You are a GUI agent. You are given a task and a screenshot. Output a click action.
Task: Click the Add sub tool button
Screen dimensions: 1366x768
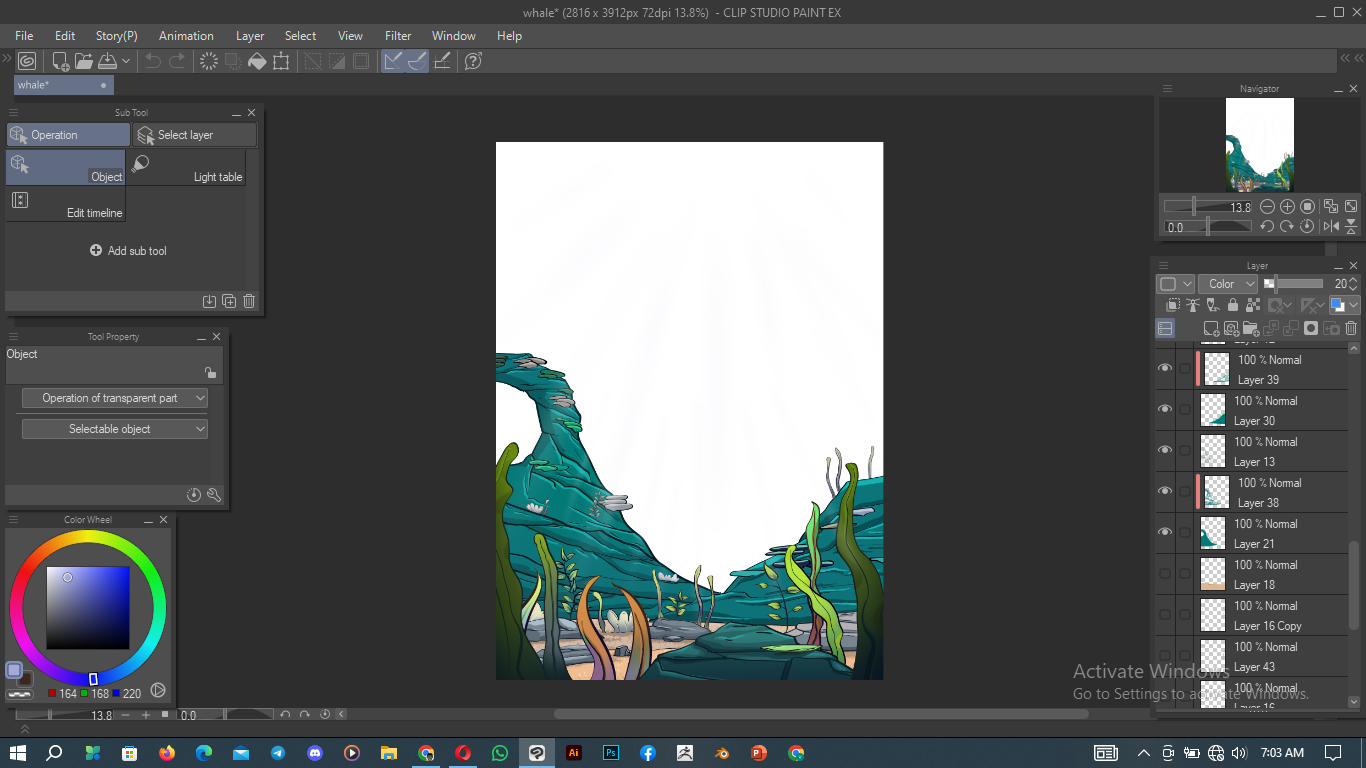pos(128,251)
